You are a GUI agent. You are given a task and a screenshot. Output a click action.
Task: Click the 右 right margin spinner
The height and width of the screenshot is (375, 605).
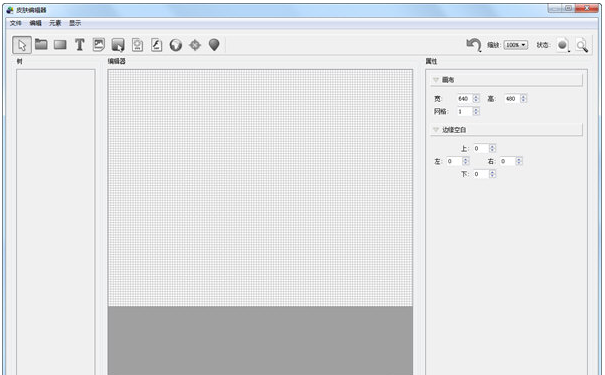coord(519,161)
